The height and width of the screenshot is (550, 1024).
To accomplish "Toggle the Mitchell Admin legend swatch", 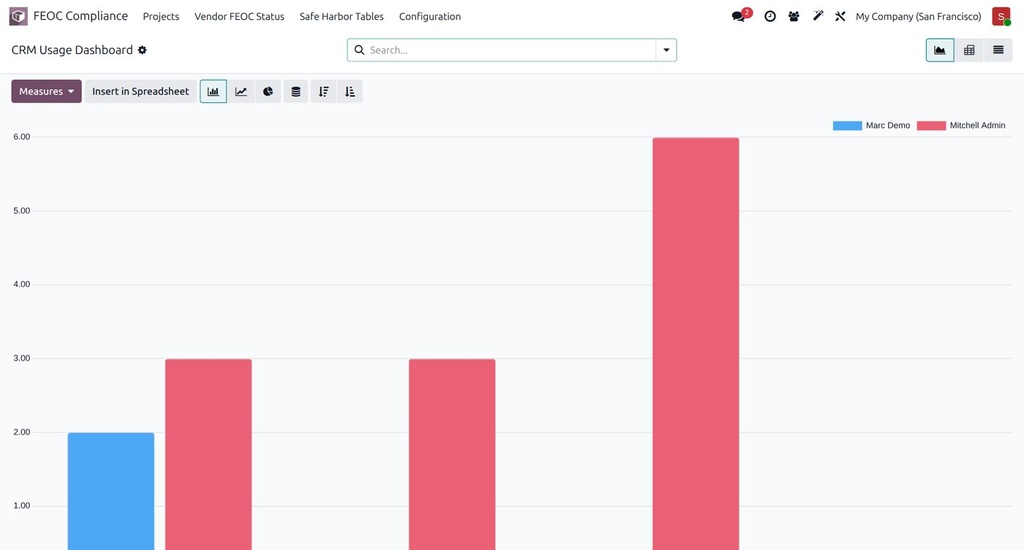I will [x=931, y=125].
